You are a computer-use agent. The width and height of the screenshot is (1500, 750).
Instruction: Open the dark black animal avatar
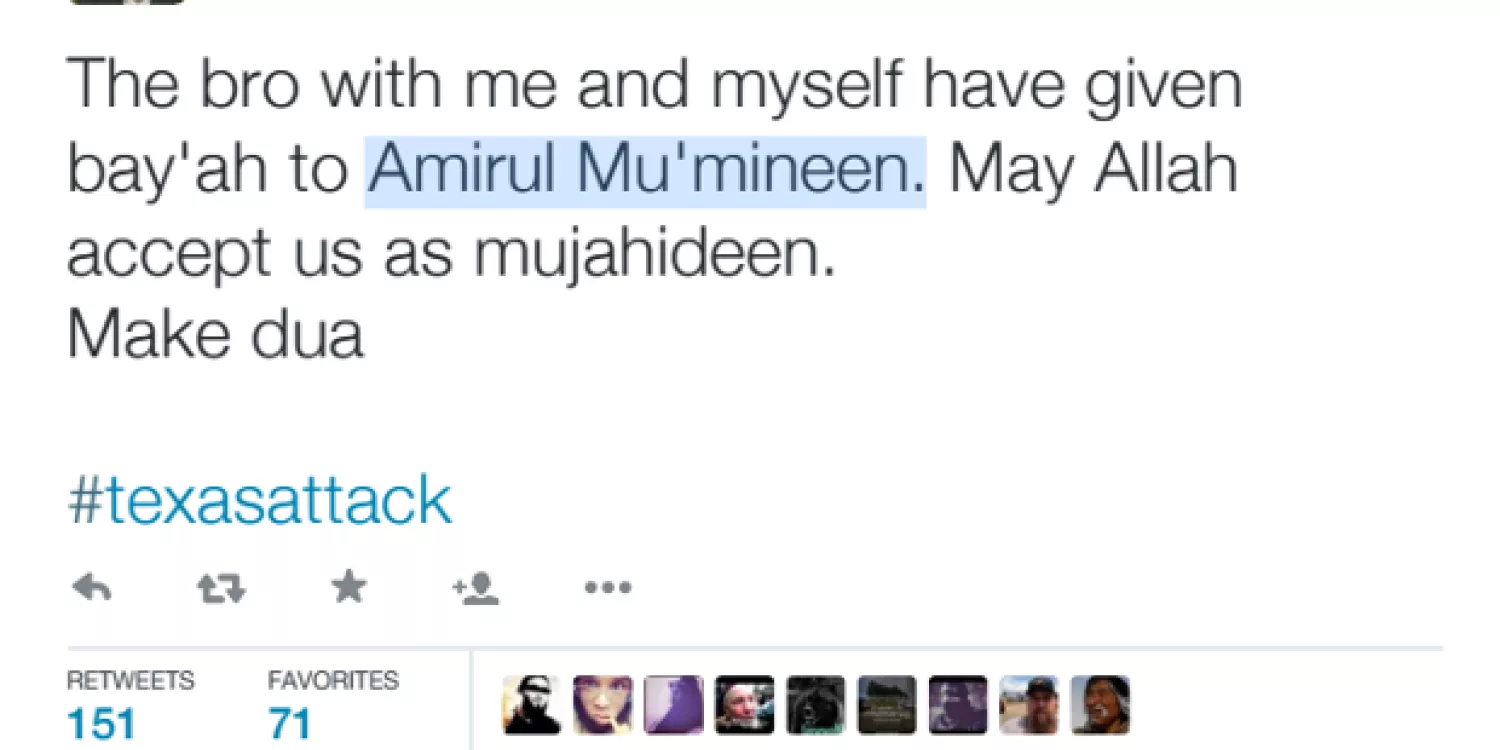(815, 705)
